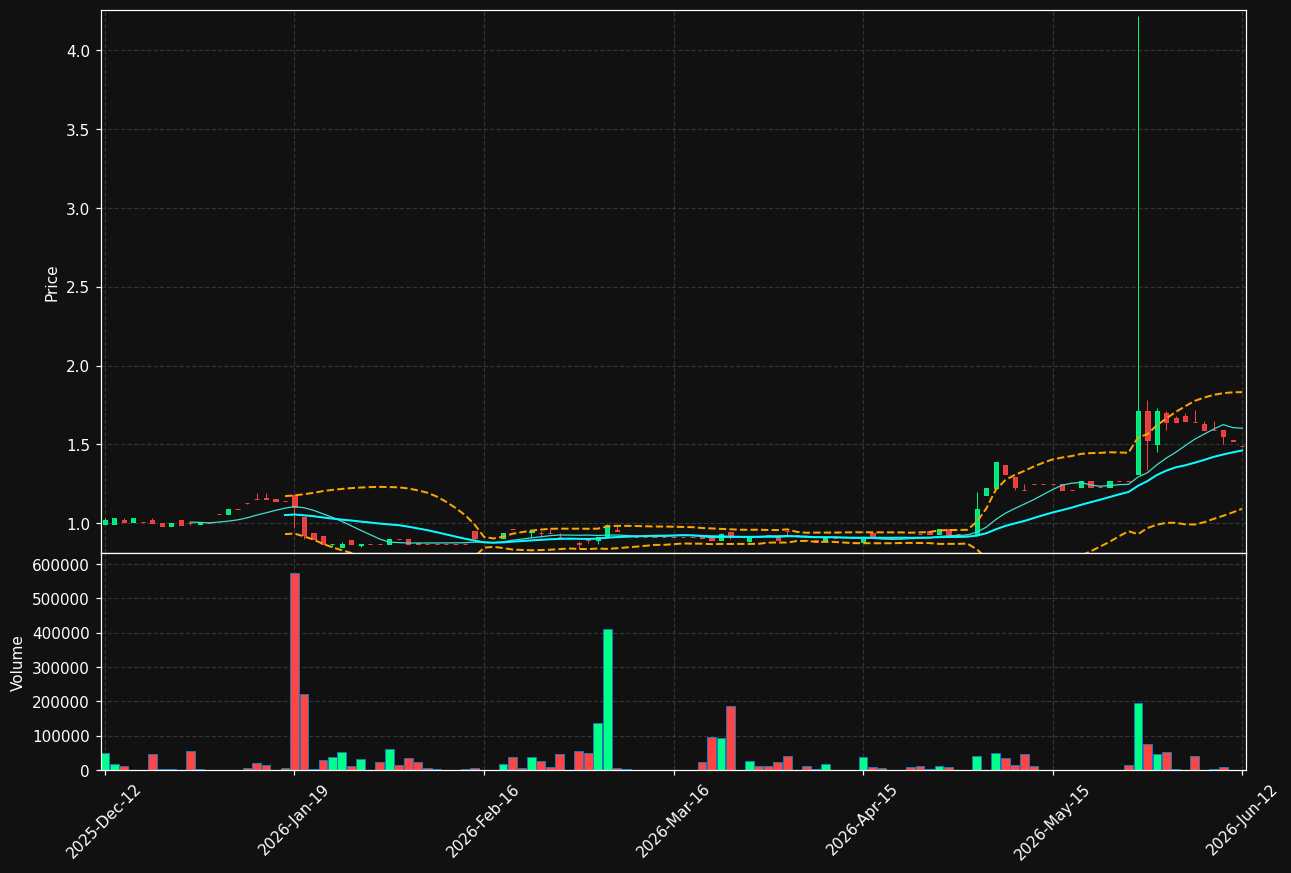Click the 1.5 price tick label
The height and width of the screenshot is (873, 1291).
(78, 445)
